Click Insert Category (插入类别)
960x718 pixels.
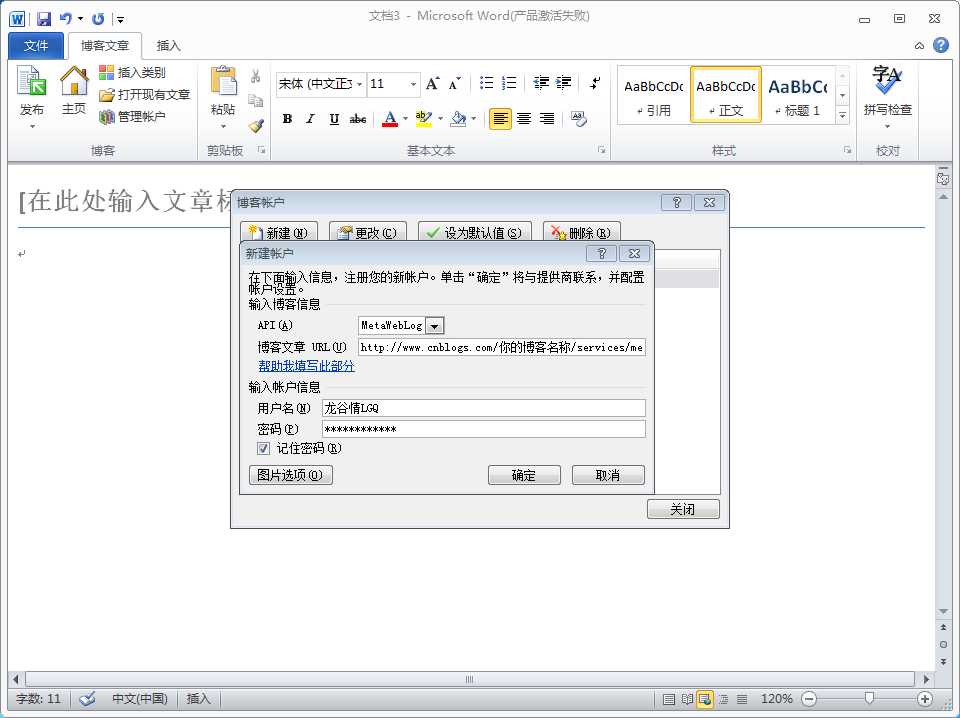point(132,72)
